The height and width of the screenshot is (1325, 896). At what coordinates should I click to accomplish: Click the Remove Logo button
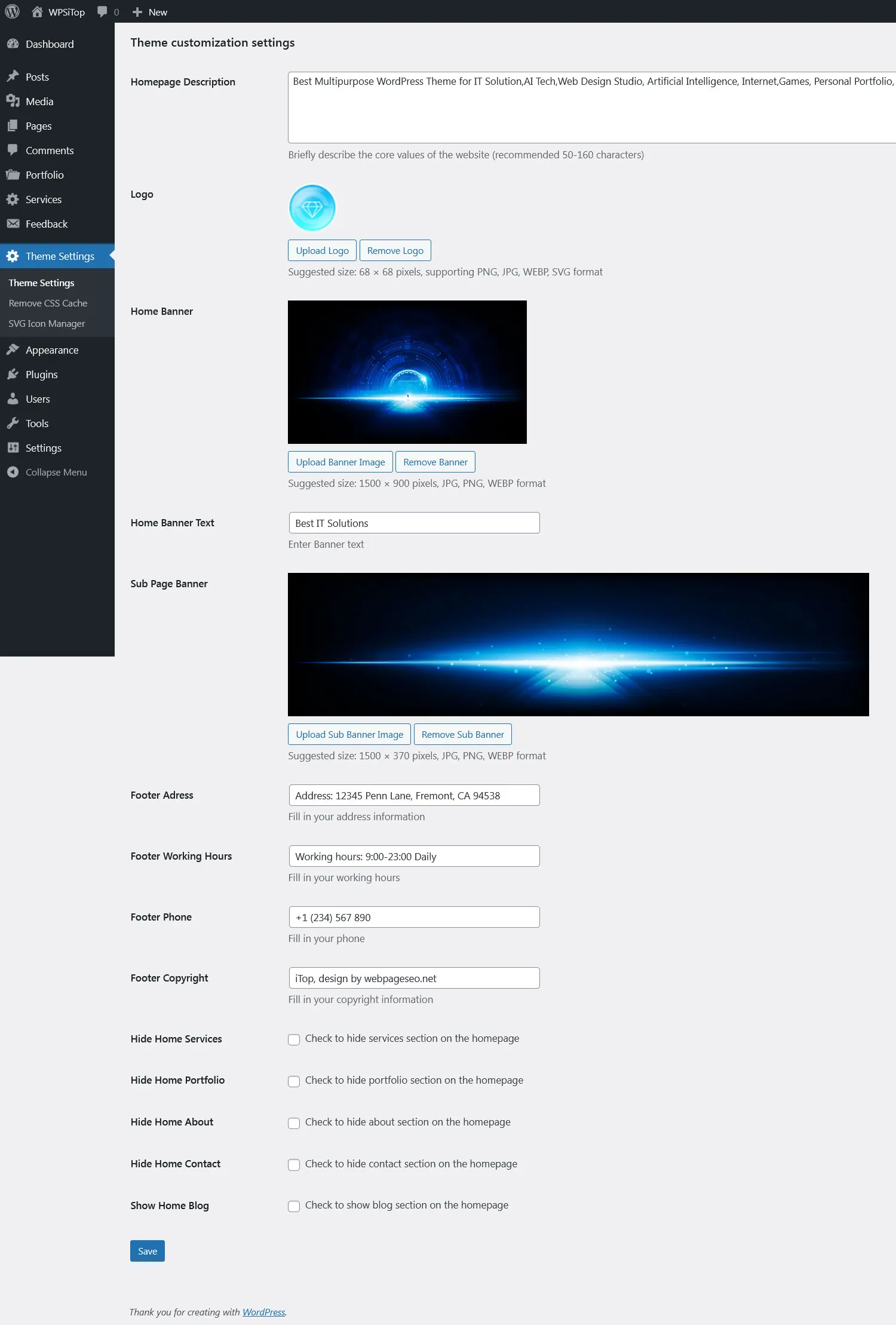[x=395, y=250]
